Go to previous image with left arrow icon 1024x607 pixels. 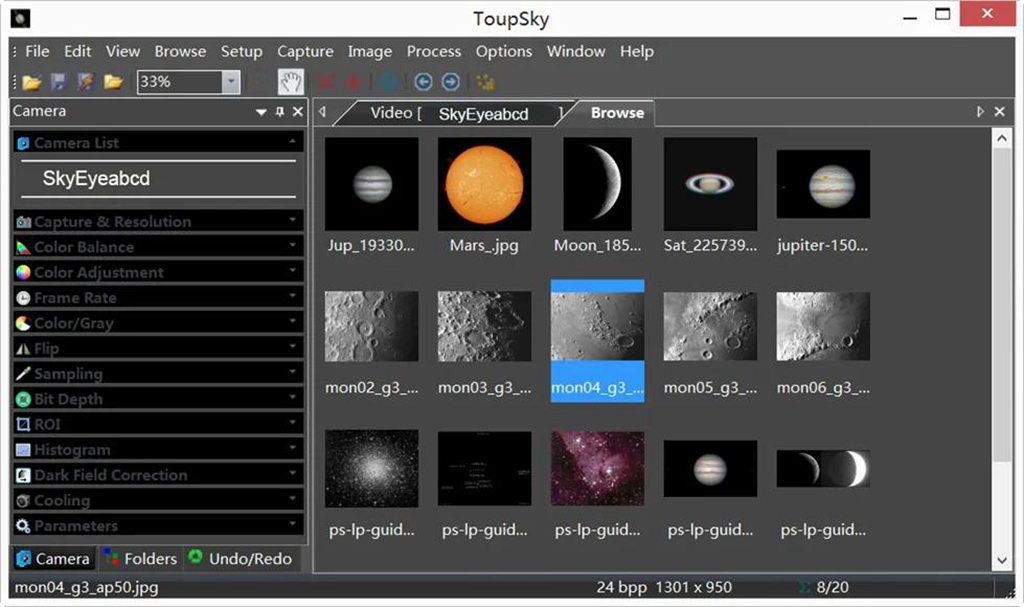(x=423, y=82)
